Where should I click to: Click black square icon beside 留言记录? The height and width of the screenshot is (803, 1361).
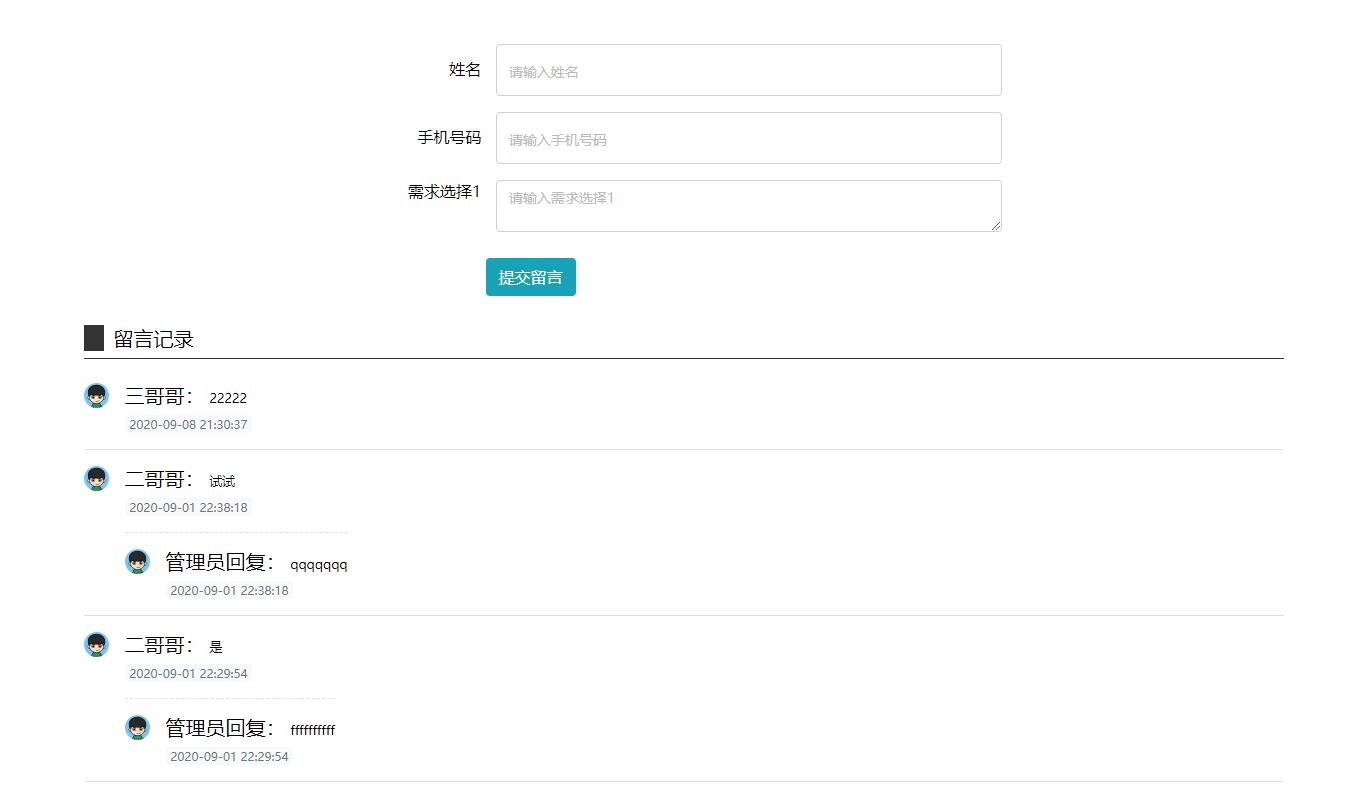click(x=94, y=339)
